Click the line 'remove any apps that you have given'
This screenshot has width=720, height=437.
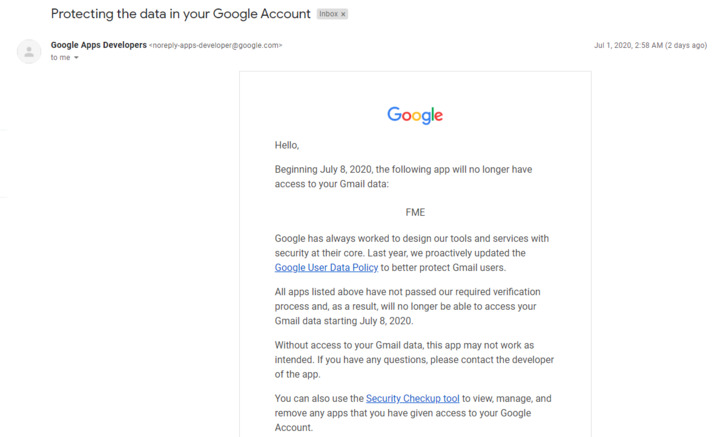(x=403, y=413)
